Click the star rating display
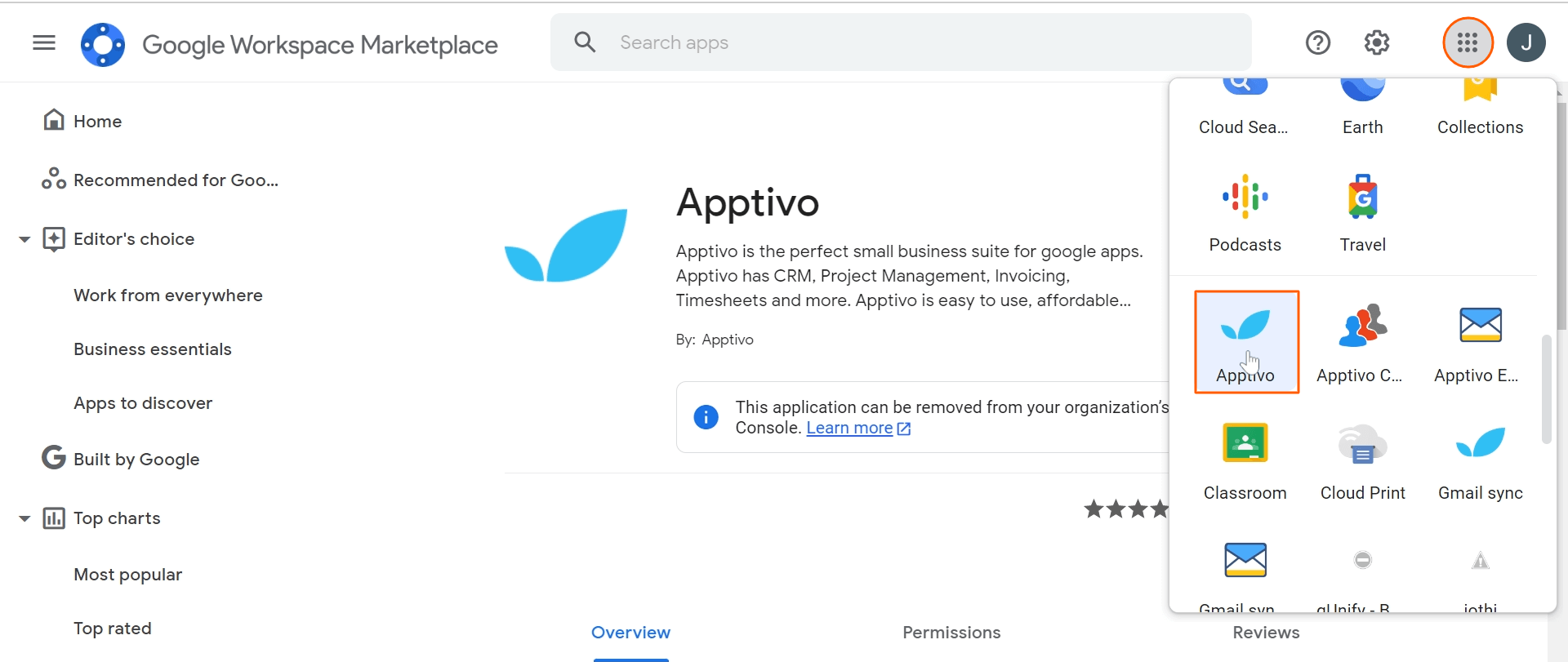Viewport: 1568px width, 662px height. pos(1126,509)
